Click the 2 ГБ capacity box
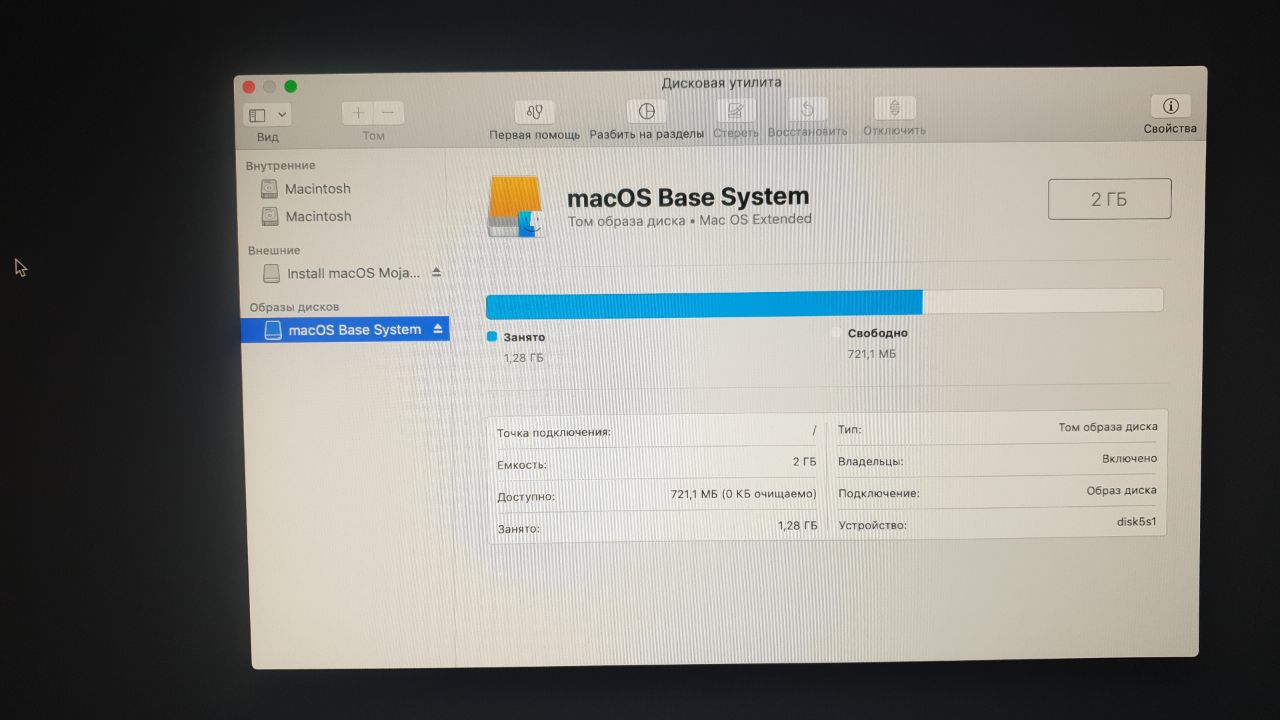The width and height of the screenshot is (1280, 720). click(1109, 199)
